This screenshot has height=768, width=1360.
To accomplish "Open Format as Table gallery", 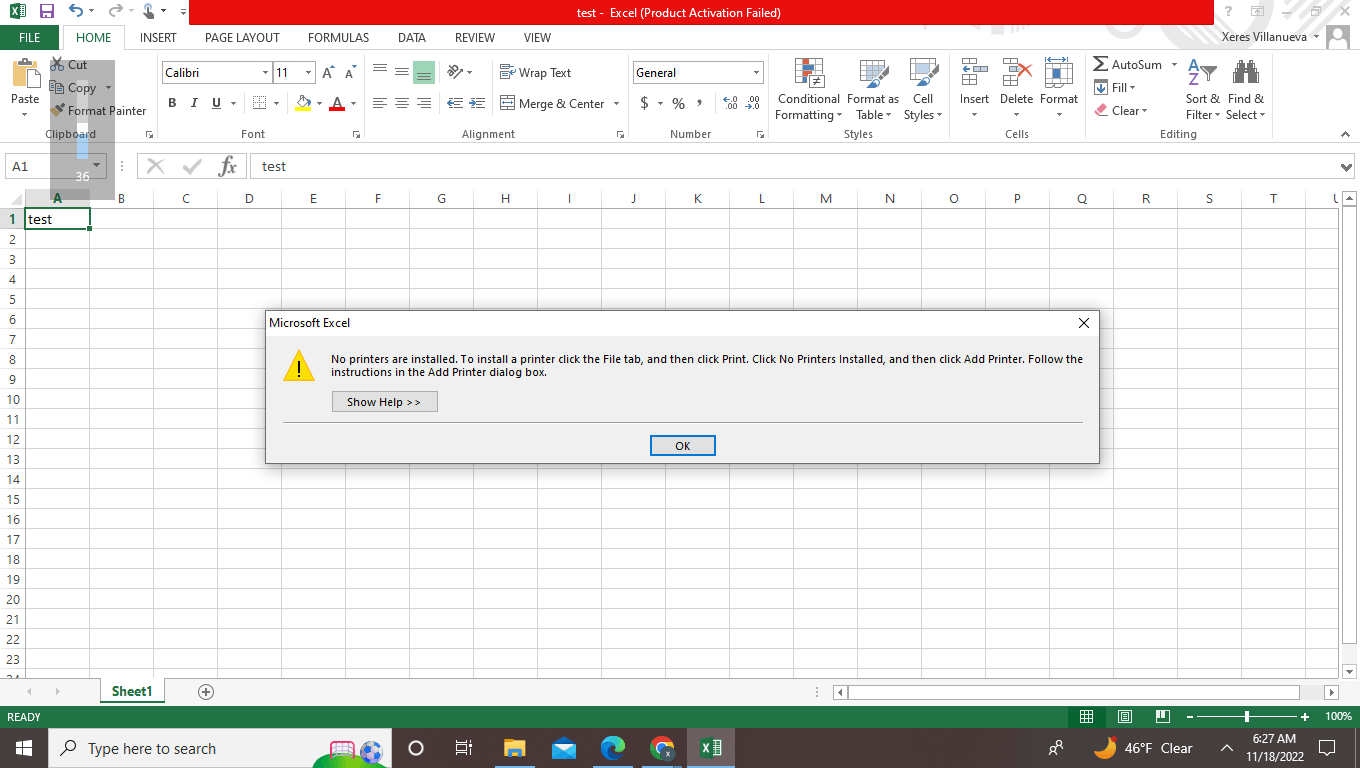I will (873, 90).
